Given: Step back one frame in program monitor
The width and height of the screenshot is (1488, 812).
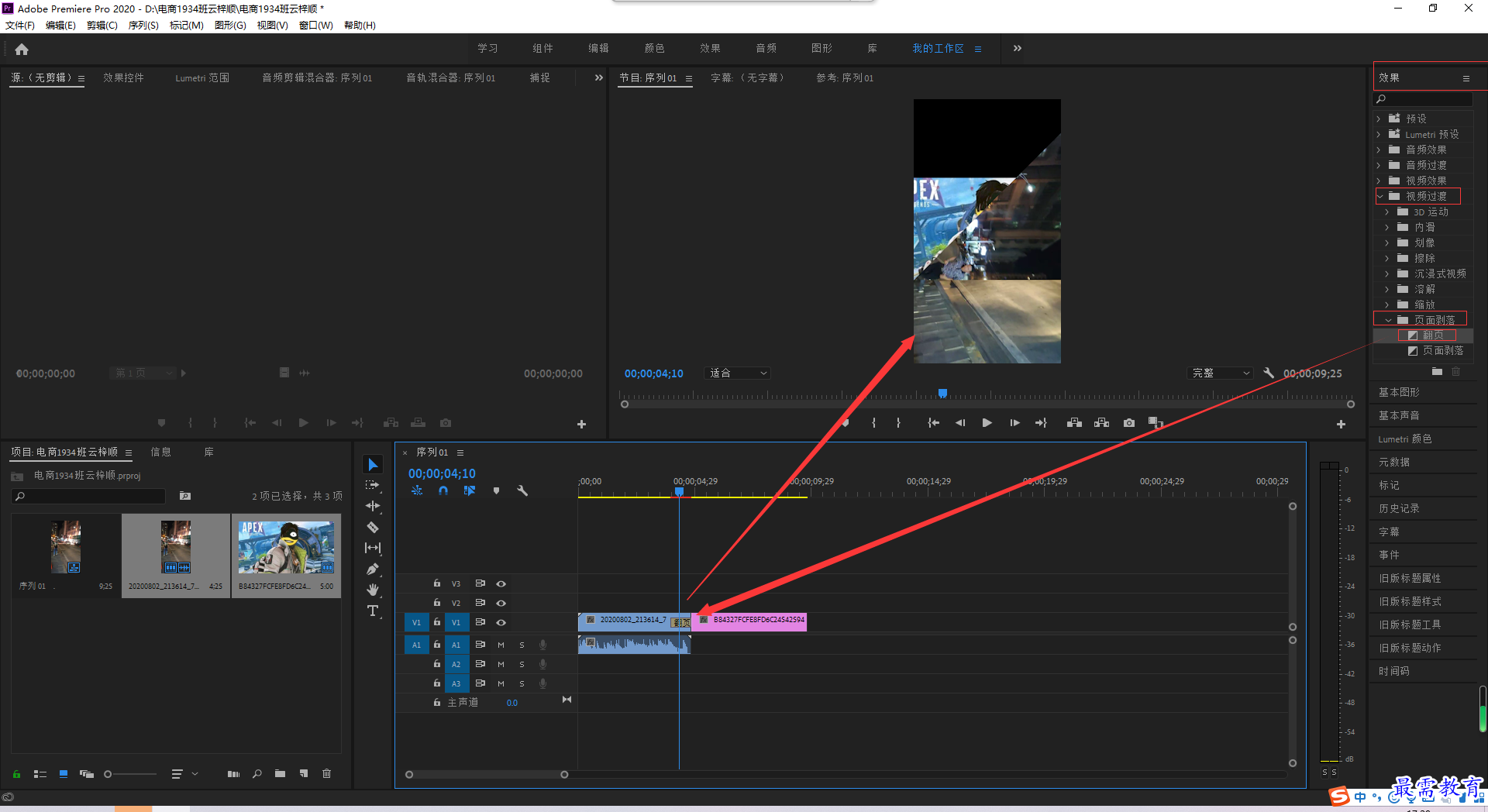Looking at the screenshot, I should [x=960, y=423].
